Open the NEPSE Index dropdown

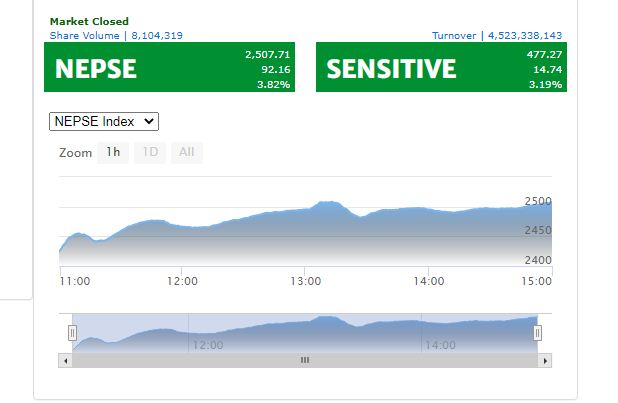(104, 121)
